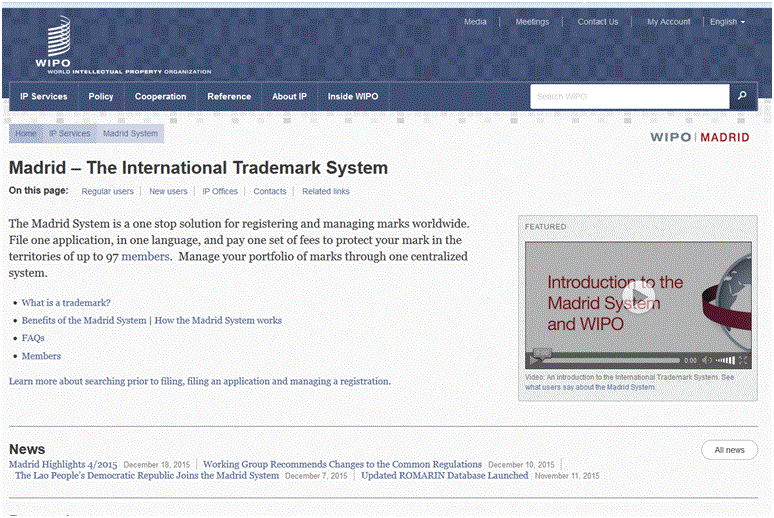The height and width of the screenshot is (518, 774).
Task: Open the 'members' link in the paragraph
Action: [x=145, y=256]
